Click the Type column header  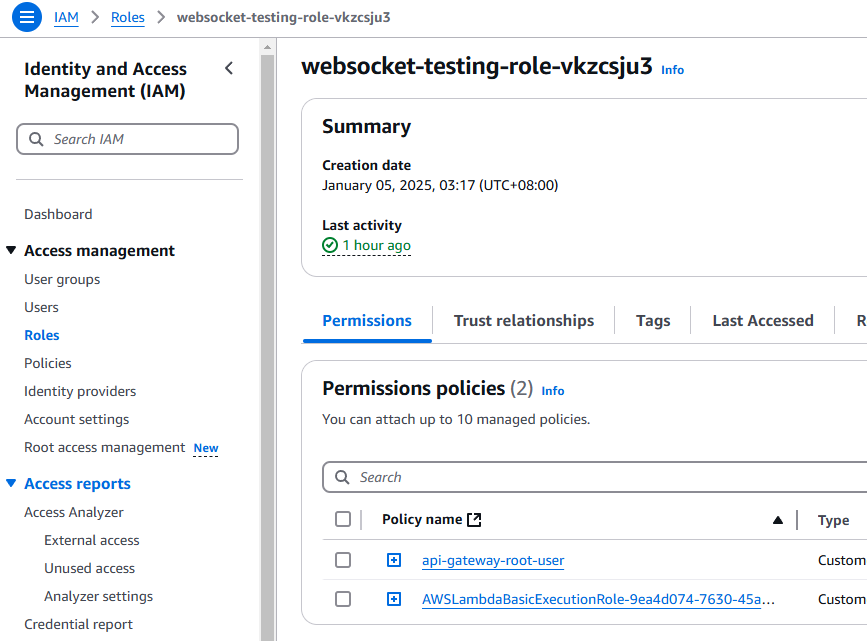(833, 520)
